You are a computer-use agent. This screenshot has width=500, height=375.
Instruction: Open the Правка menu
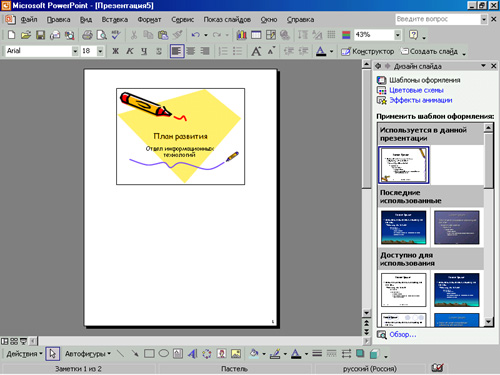pos(59,20)
